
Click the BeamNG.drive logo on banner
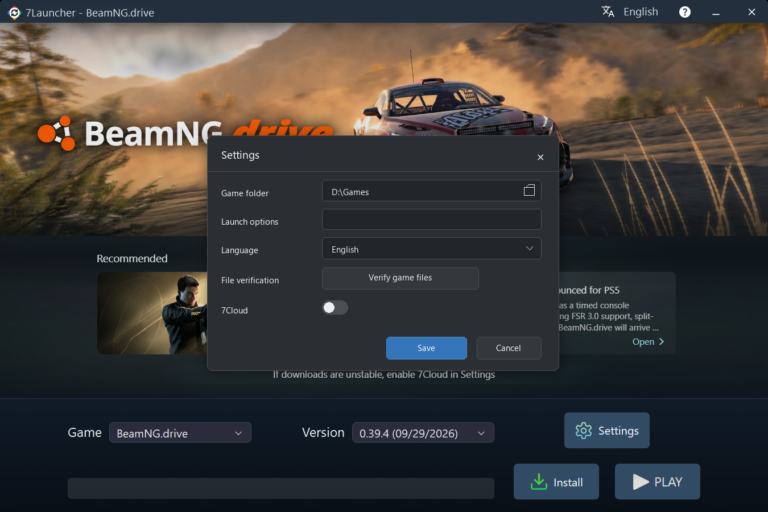186,133
